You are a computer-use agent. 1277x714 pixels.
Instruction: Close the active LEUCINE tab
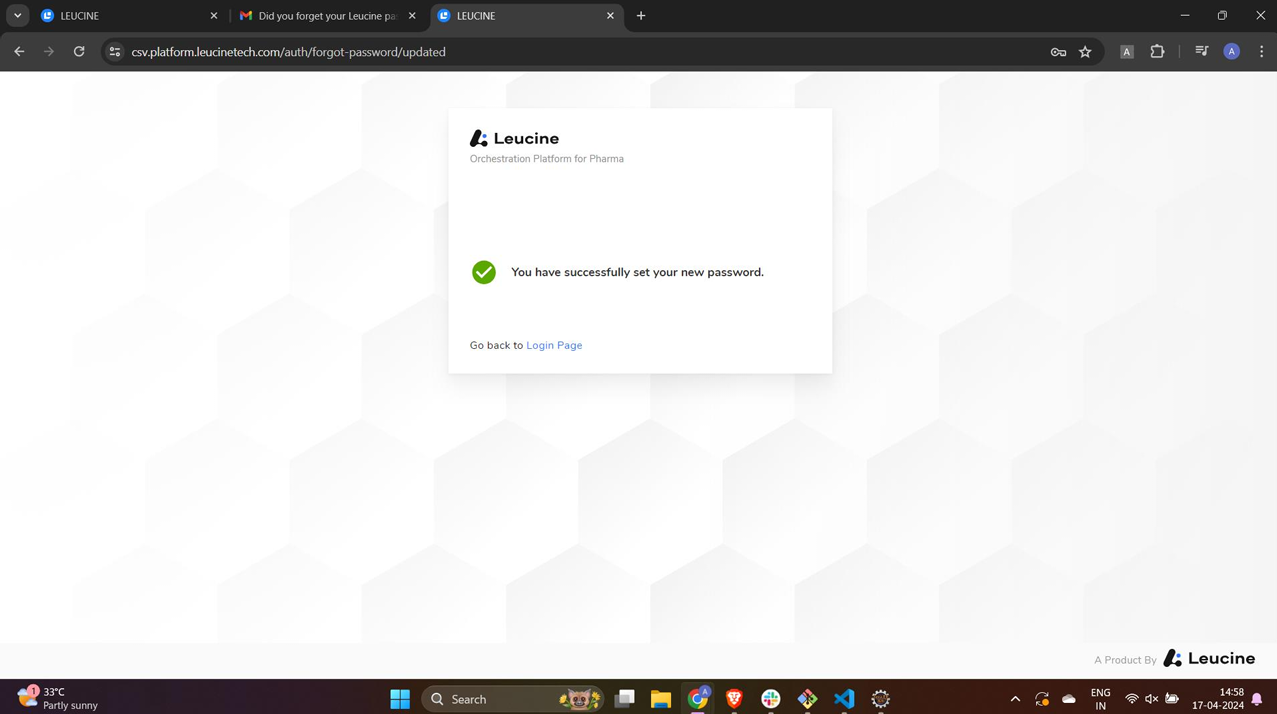click(610, 16)
